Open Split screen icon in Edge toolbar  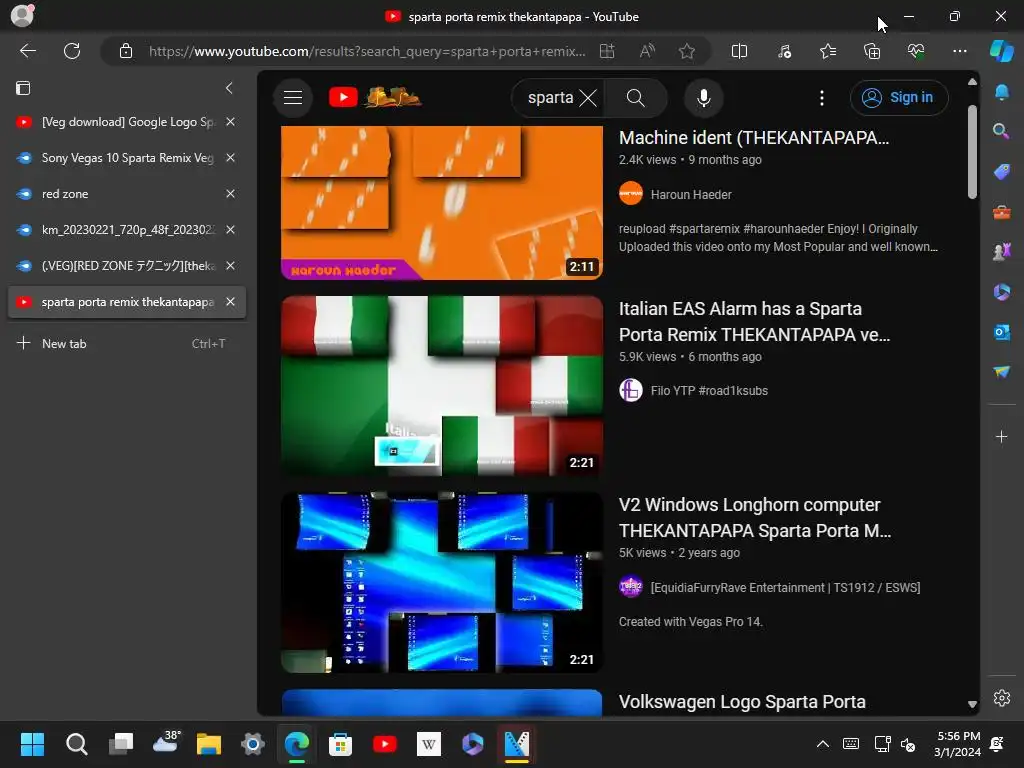[x=739, y=51]
